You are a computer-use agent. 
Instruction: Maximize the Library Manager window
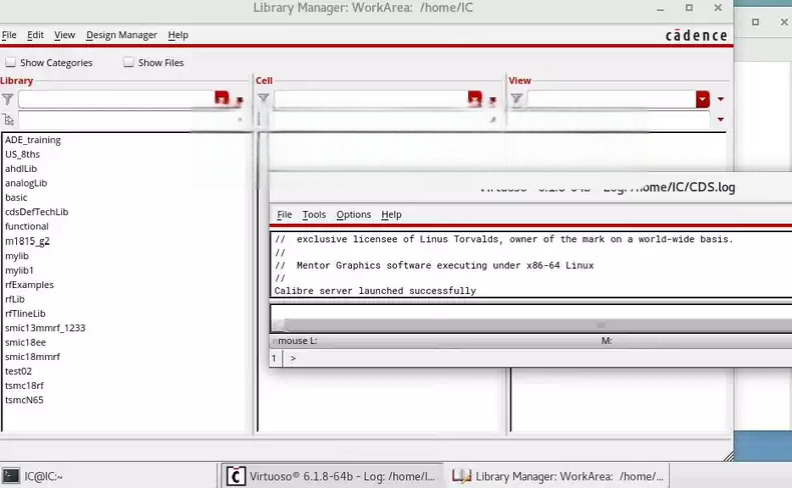(689, 8)
